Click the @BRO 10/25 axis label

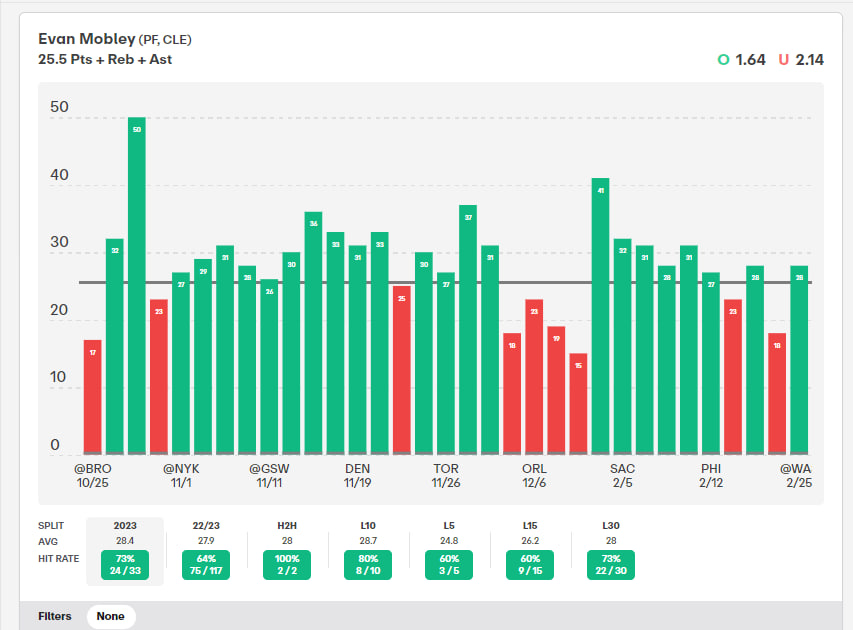point(92,475)
